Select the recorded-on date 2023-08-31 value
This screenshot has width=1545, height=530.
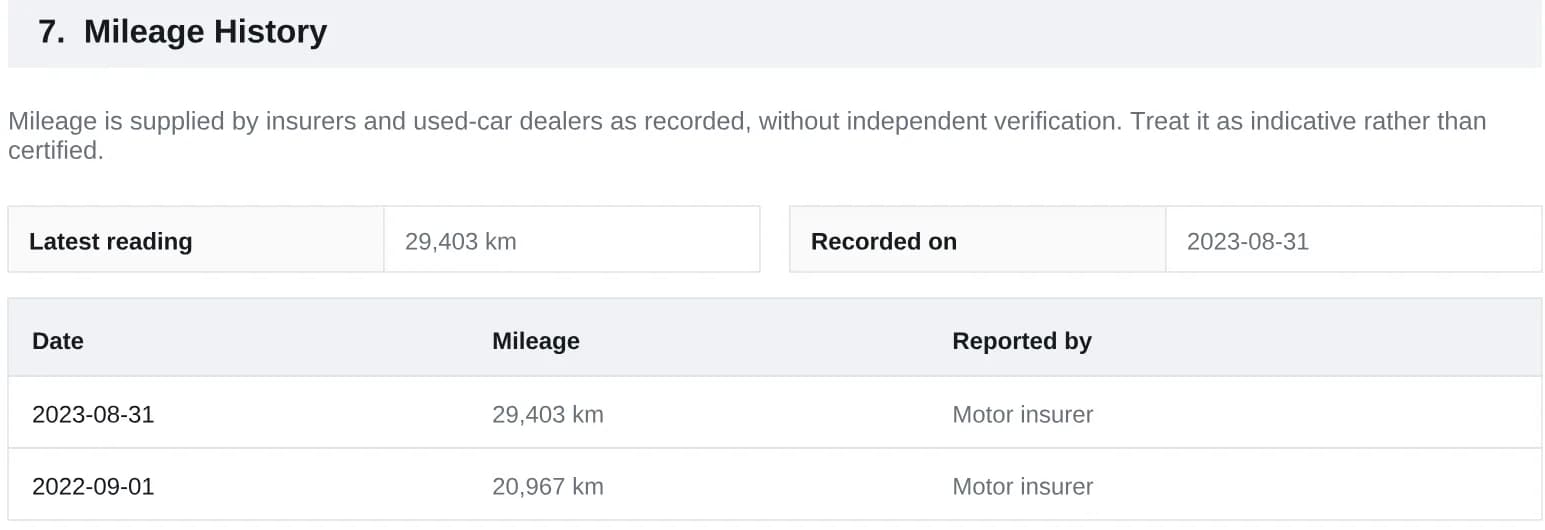pos(1248,241)
